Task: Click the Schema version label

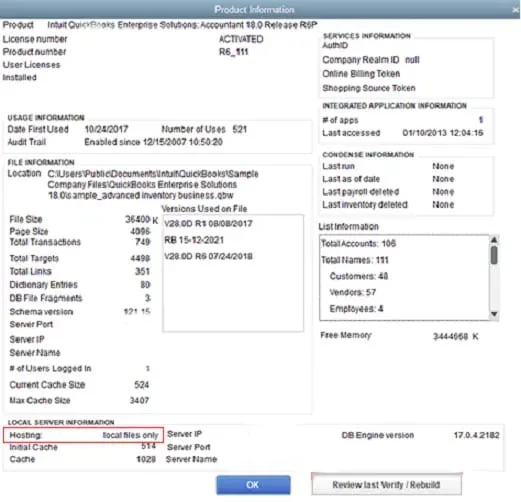Action: tap(41, 312)
